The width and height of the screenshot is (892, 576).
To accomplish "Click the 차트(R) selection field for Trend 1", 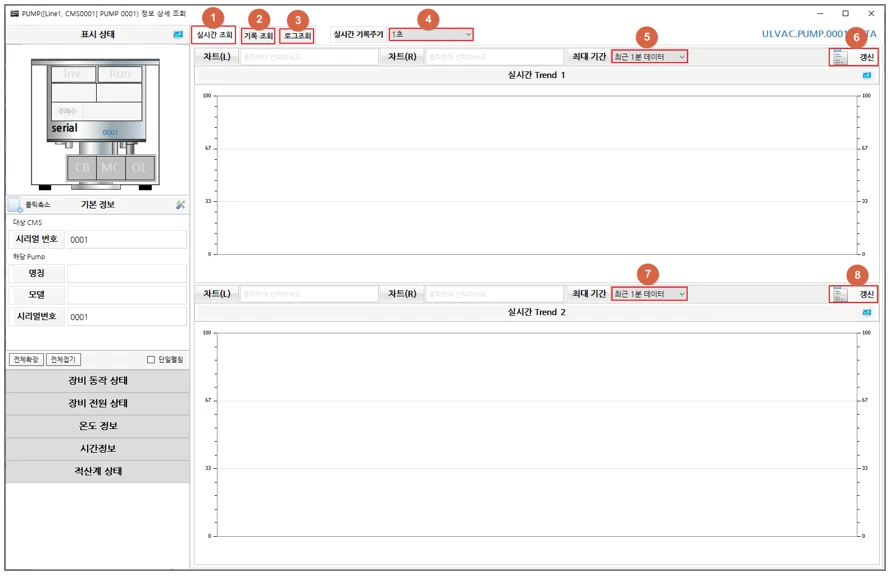I will [x=494, y=57].
